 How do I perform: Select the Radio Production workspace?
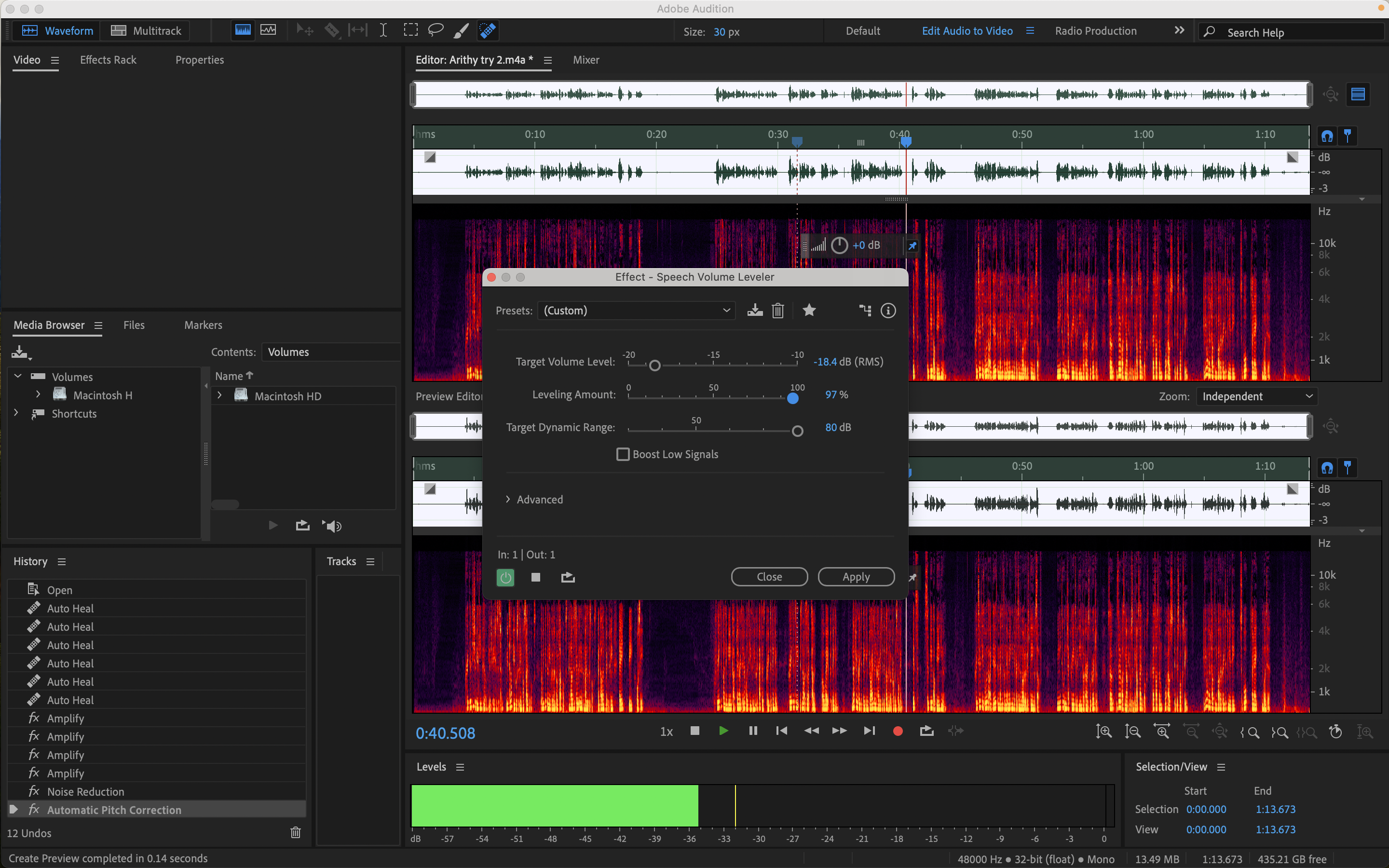coord(1095,31)
